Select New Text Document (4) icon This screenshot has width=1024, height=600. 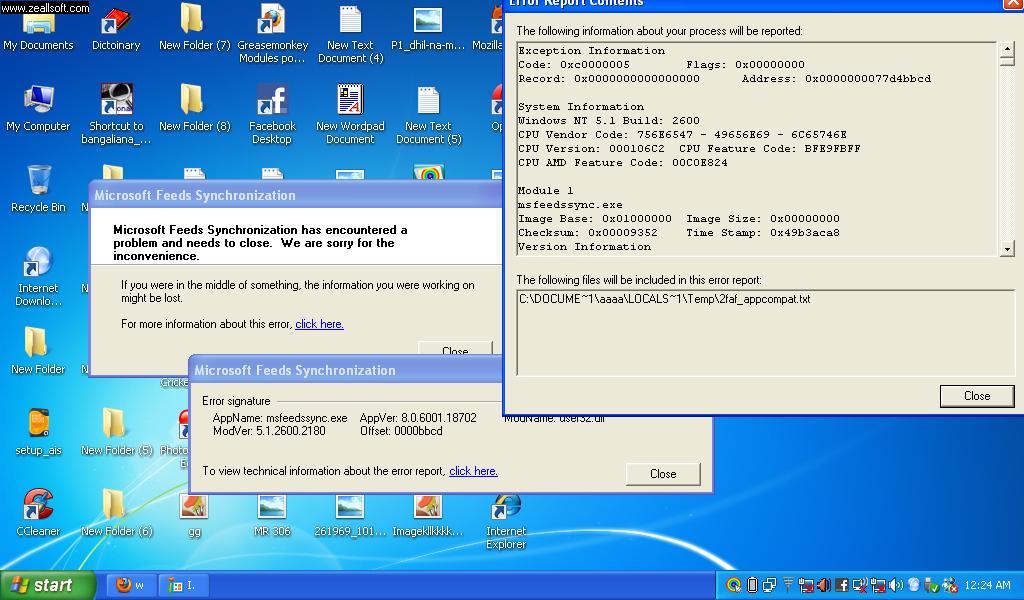coord(350,33)
